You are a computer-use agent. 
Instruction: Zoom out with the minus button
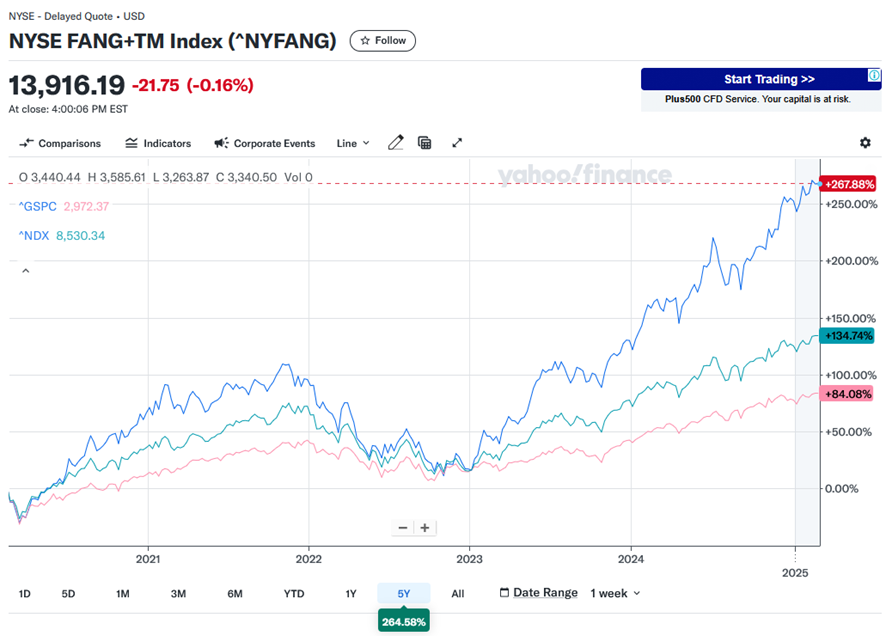(403, 528)
